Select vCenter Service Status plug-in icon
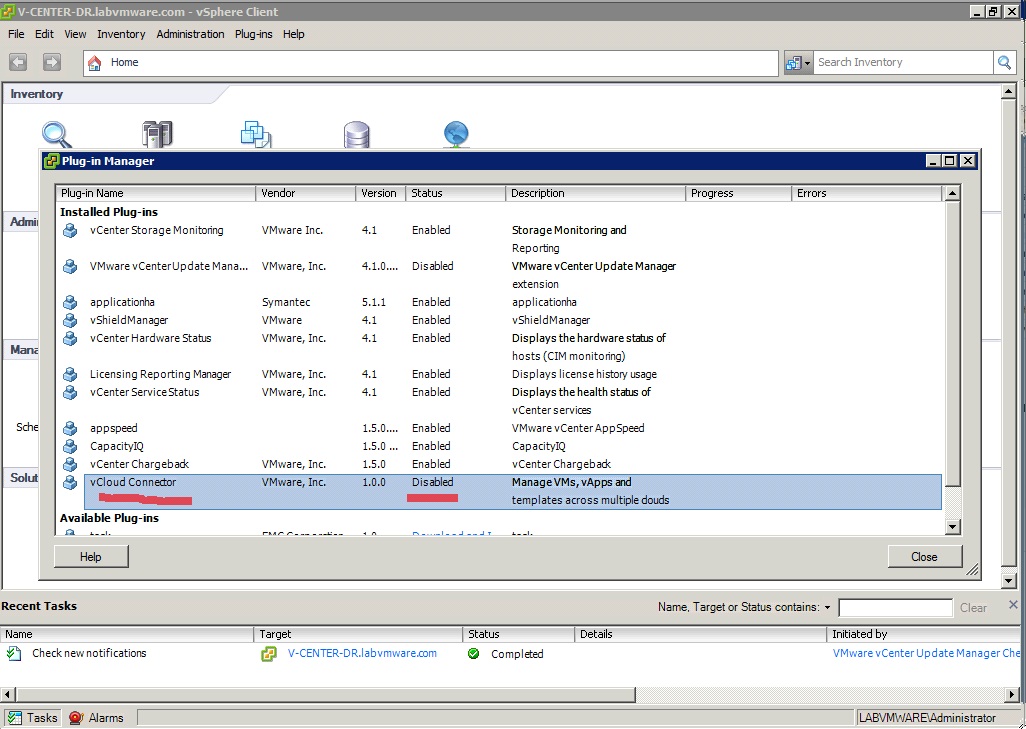The height and width of the screenshot is (729, 1026). (70, 392)
